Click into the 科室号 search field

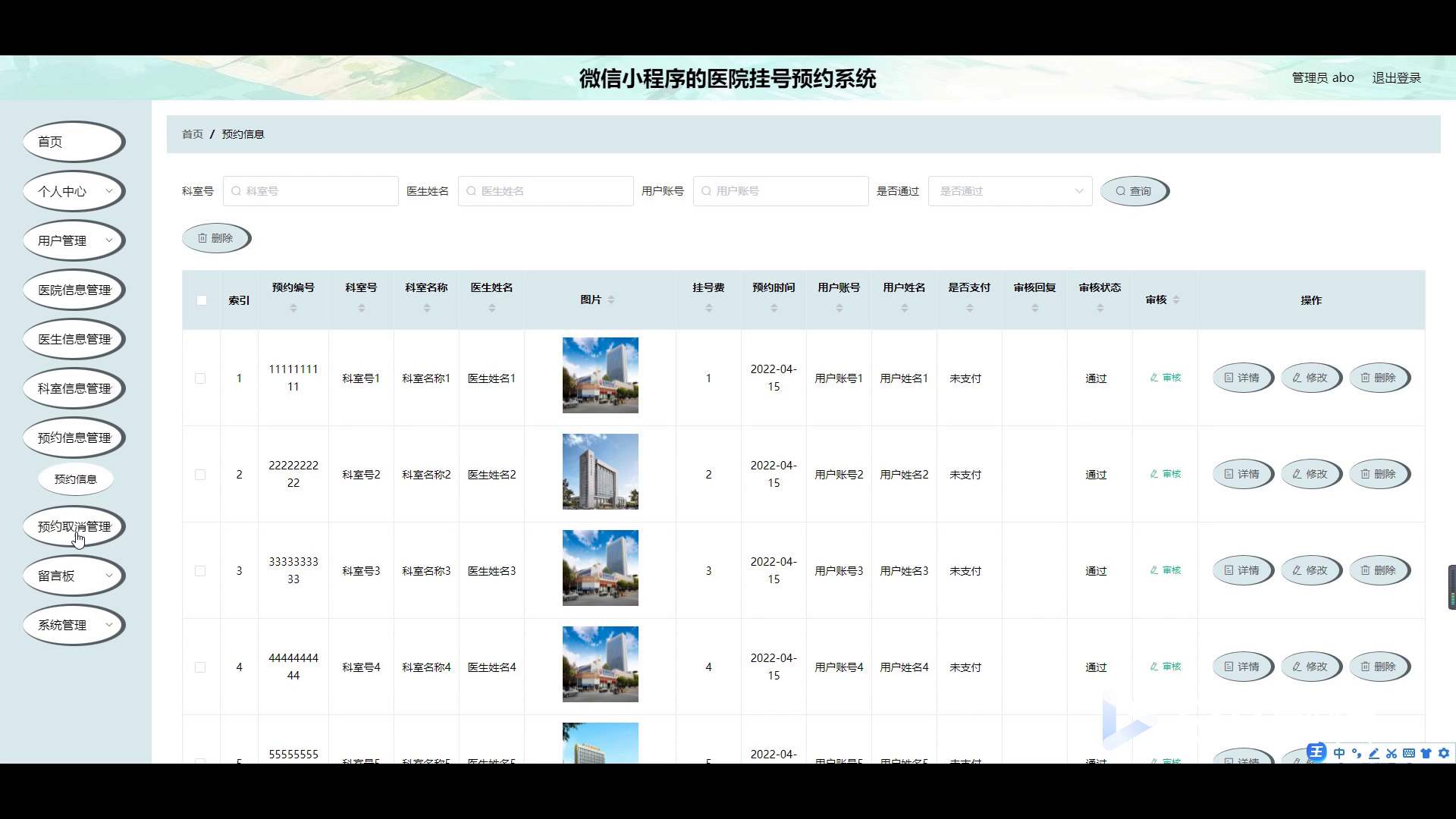[x=311, y=191]
